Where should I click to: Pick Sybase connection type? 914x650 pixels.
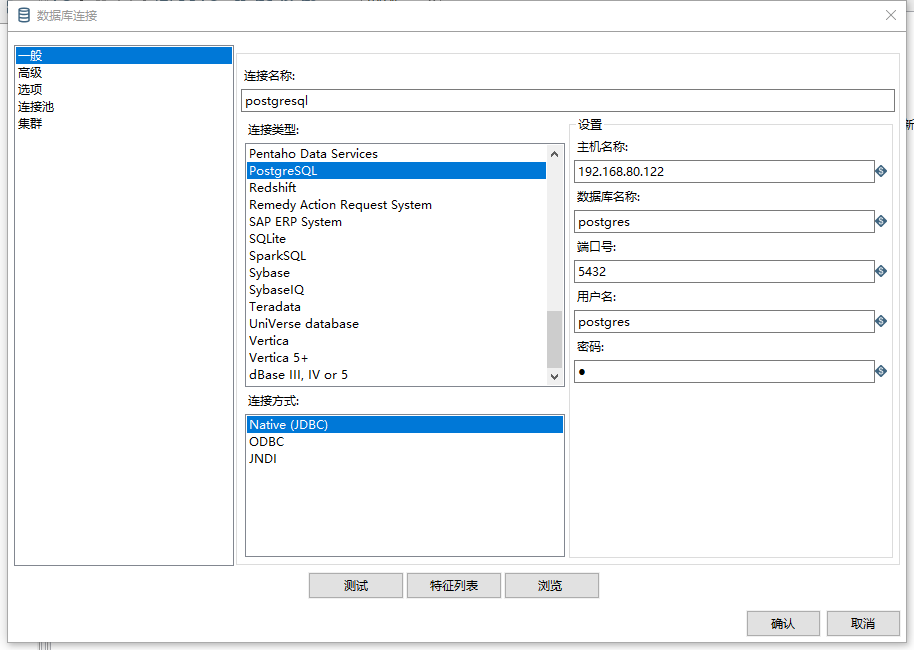(x=396, y=272)
